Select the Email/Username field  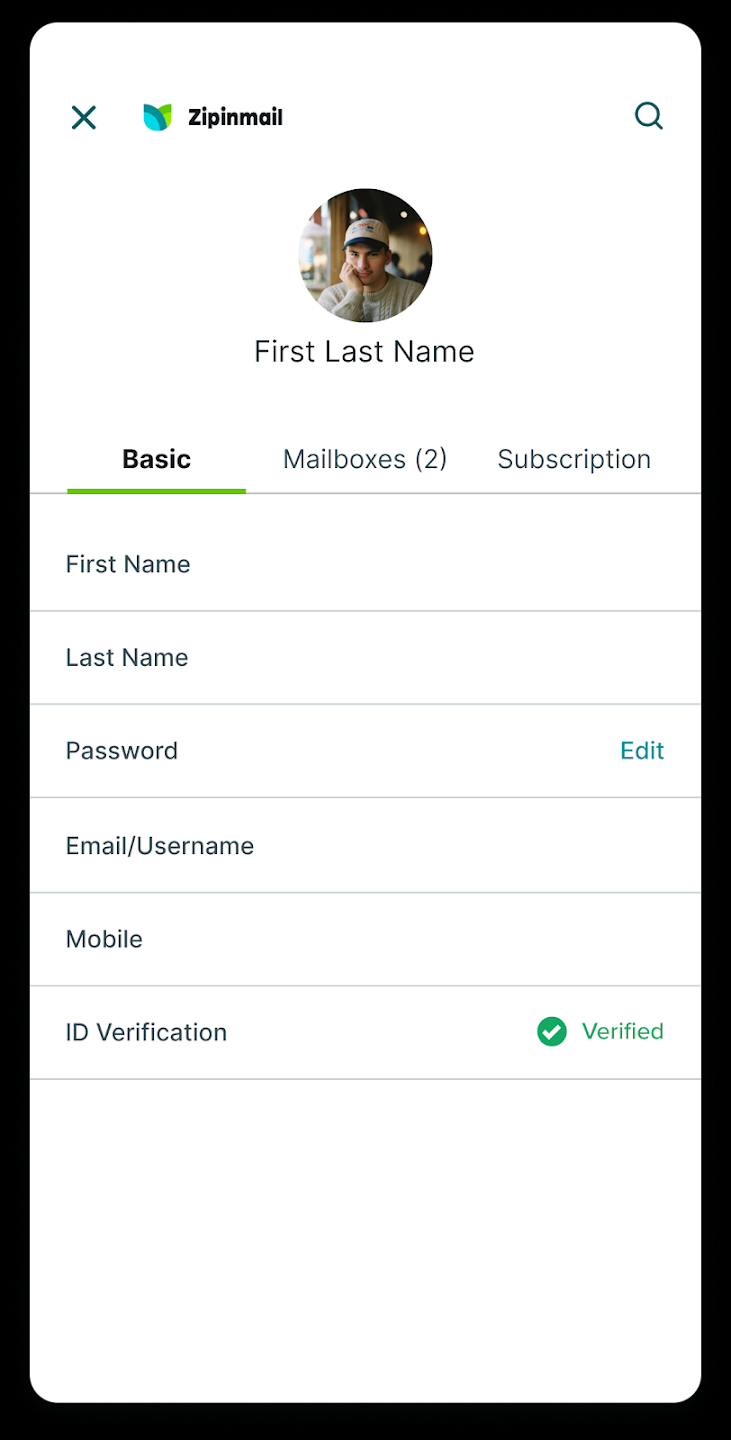coord(365,846)
